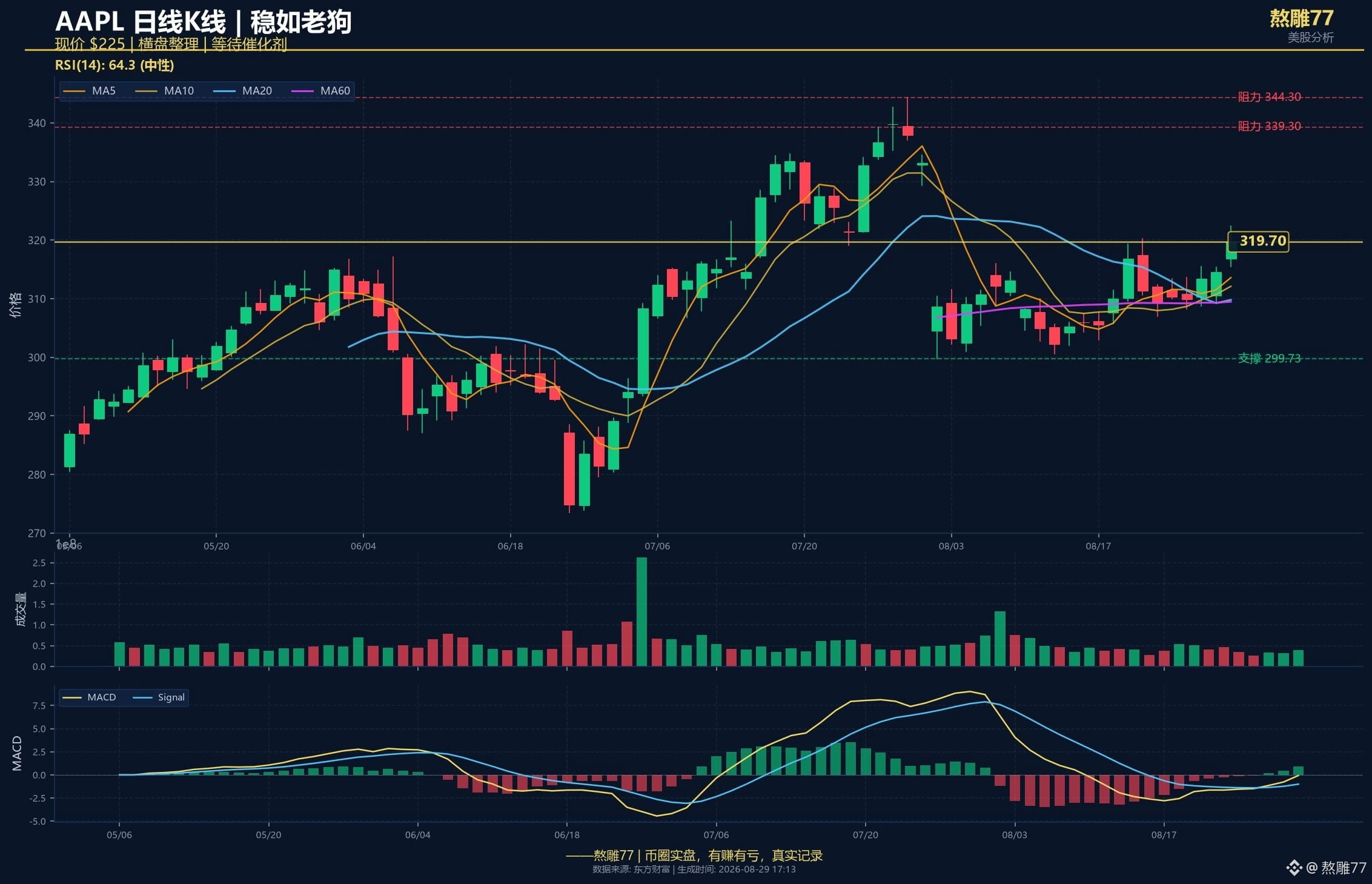Click the chart title "AAPL 日线K线 | 稳如老狗"

203,22
